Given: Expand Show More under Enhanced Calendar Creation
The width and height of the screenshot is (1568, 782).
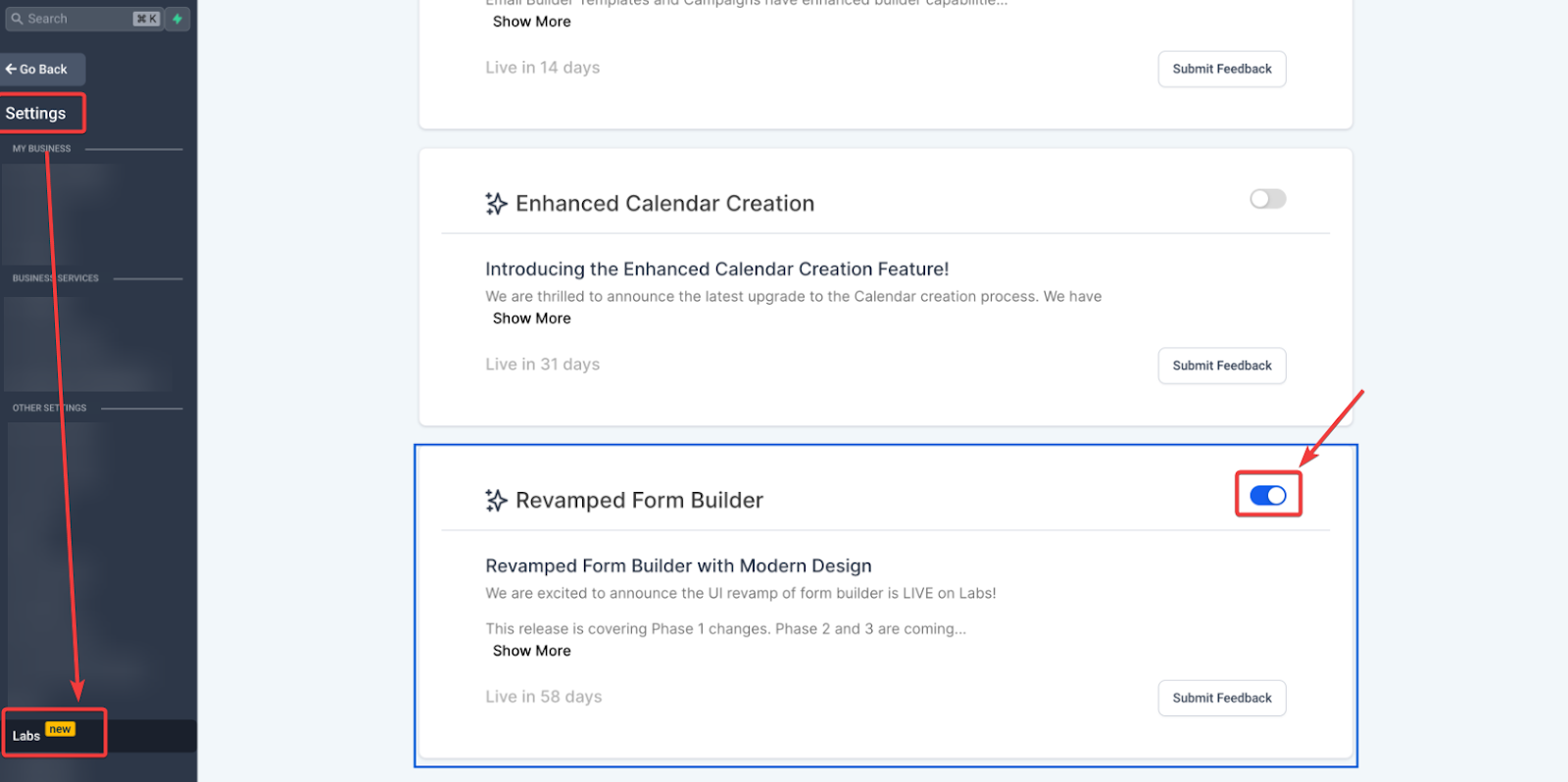Looking at the screenshot, I should tap(531, 318).
